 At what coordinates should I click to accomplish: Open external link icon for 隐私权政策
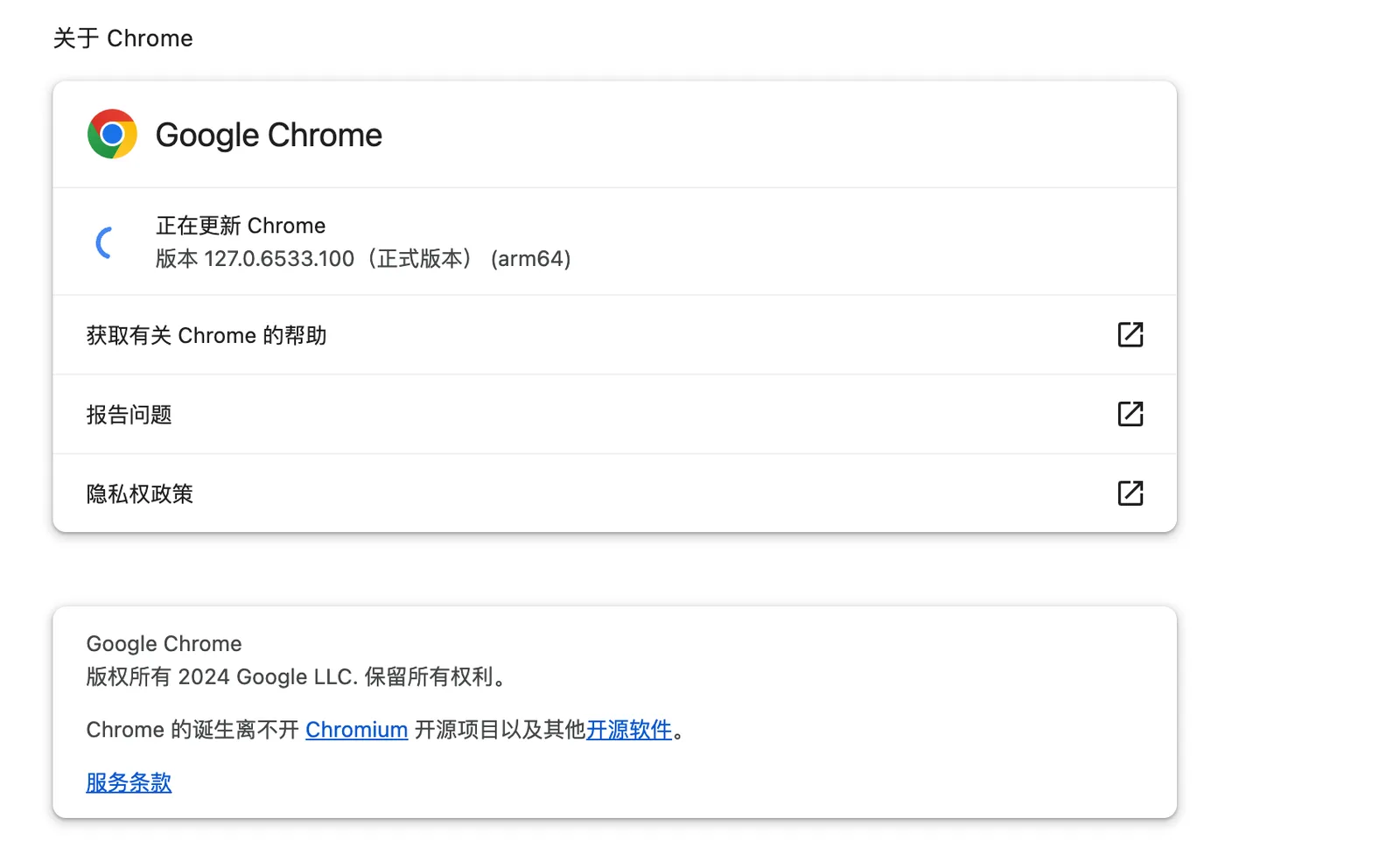click(1130, 493)
